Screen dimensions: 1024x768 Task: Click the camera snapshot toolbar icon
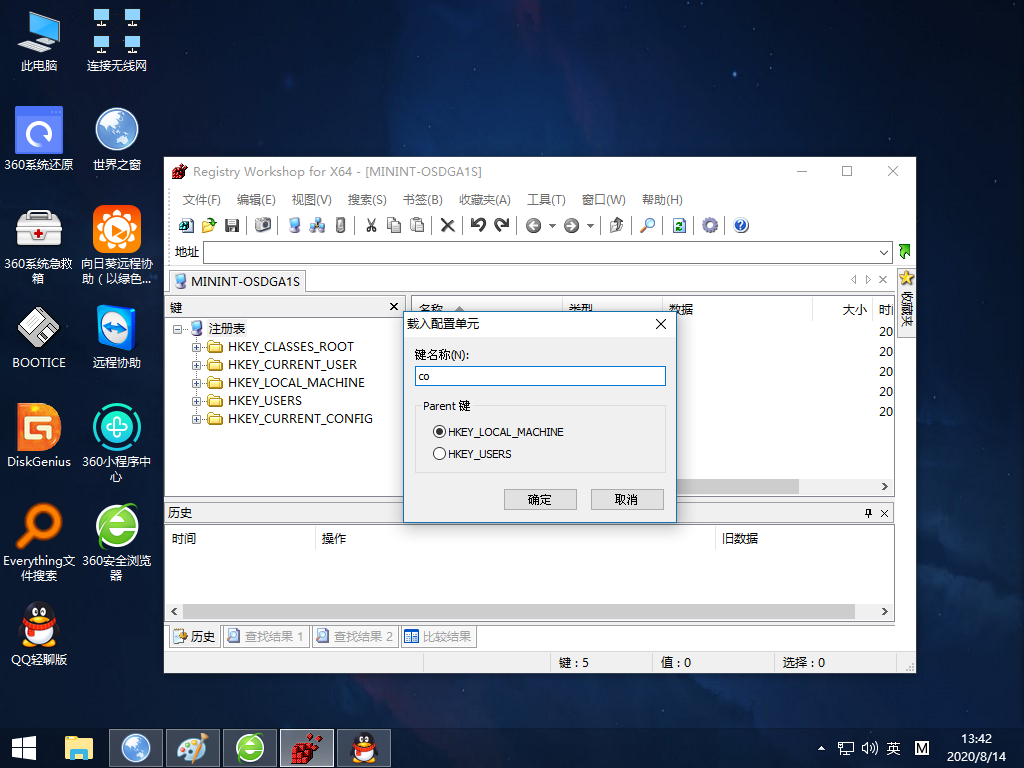pyautogui.click(x=263, y=225)
